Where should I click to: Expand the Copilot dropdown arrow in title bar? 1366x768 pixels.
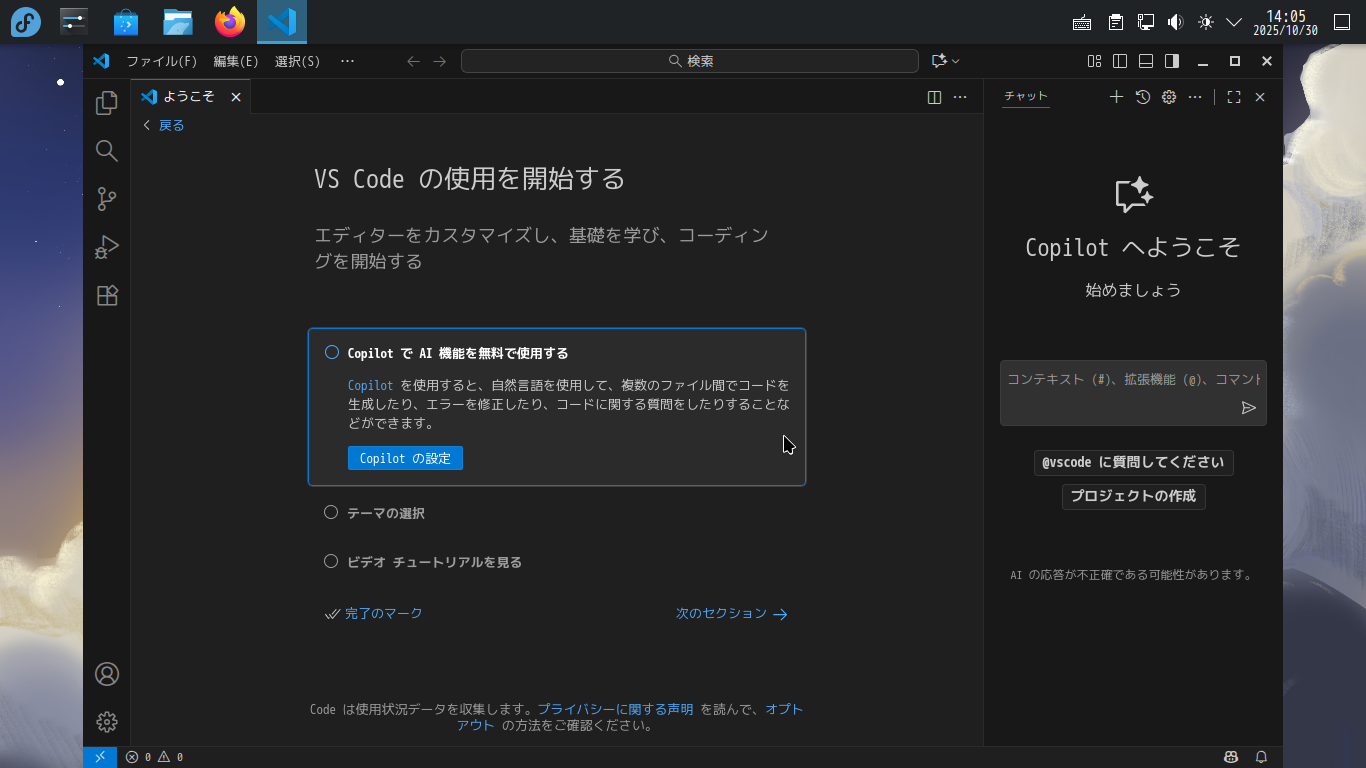955,61
